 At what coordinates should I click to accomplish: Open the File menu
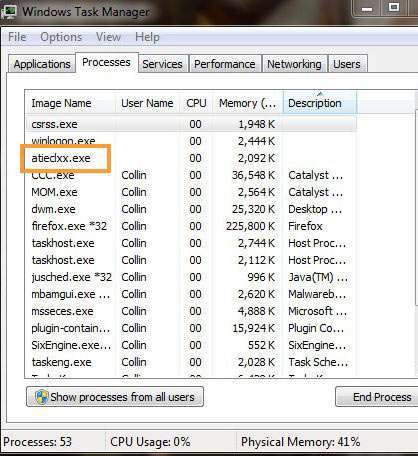point(17,37)
